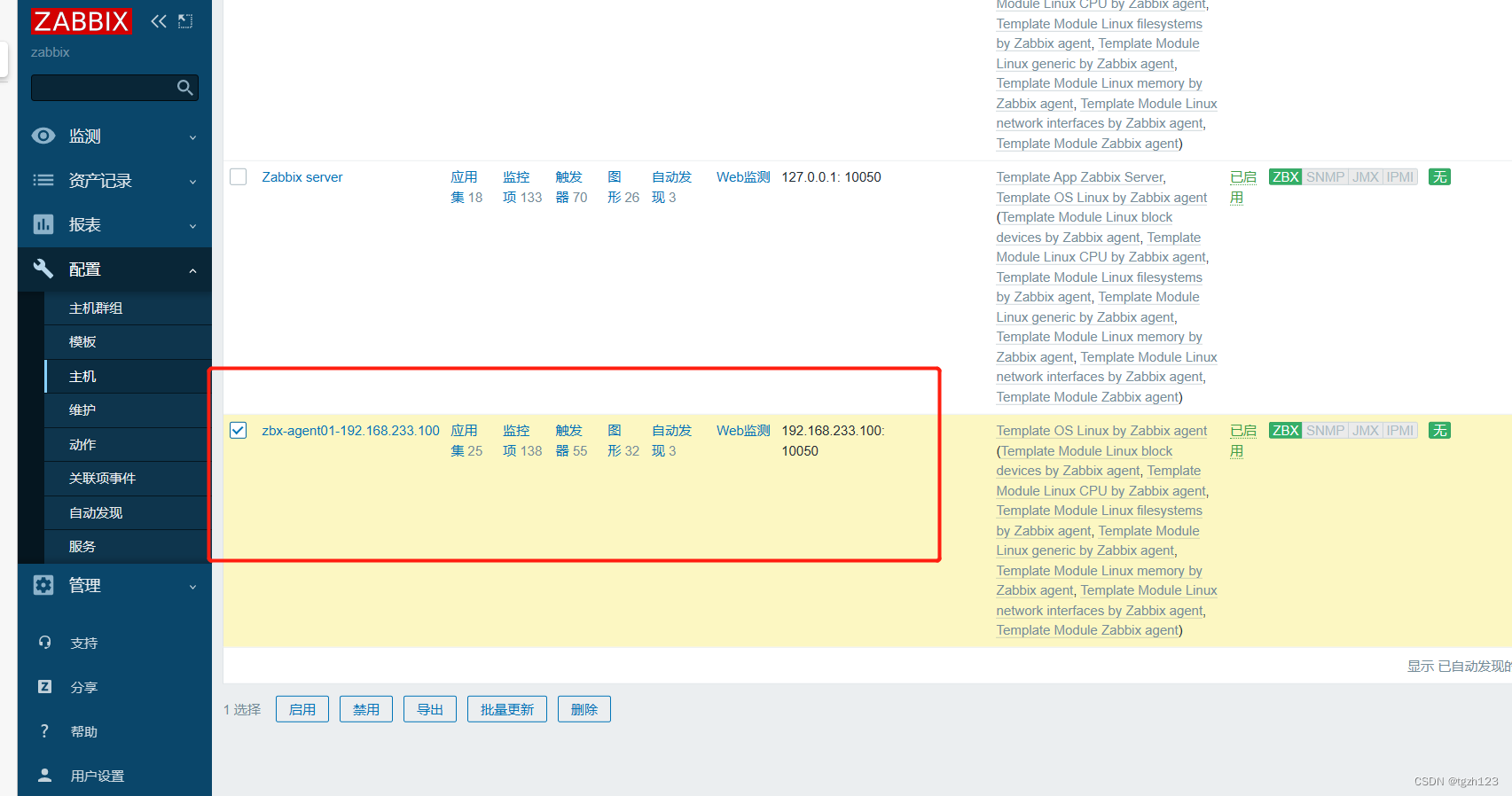Click ZBX badge for zbx-agent01 host
The width and height of the screenshot is (1512, 796).
[1285, 431]
